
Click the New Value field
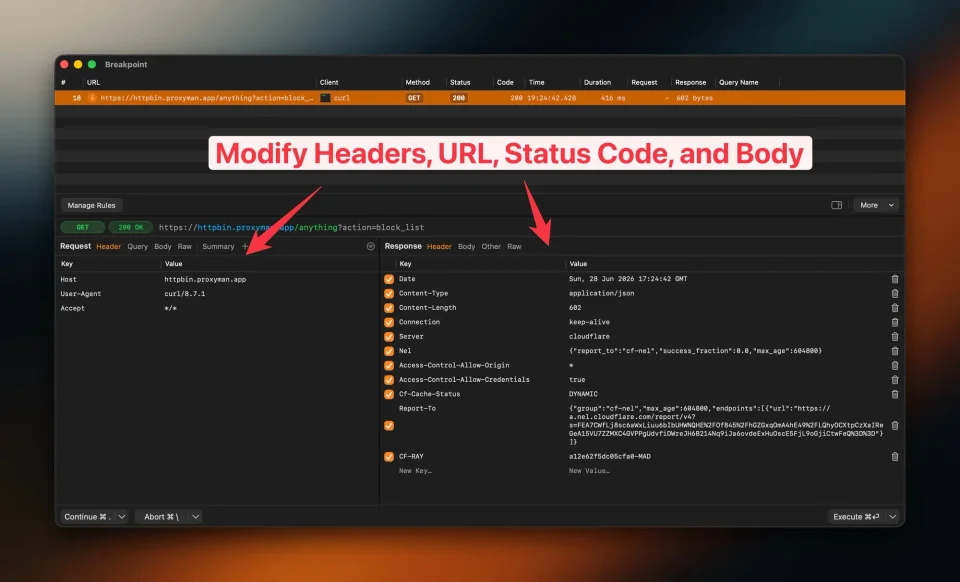point(589,471)
